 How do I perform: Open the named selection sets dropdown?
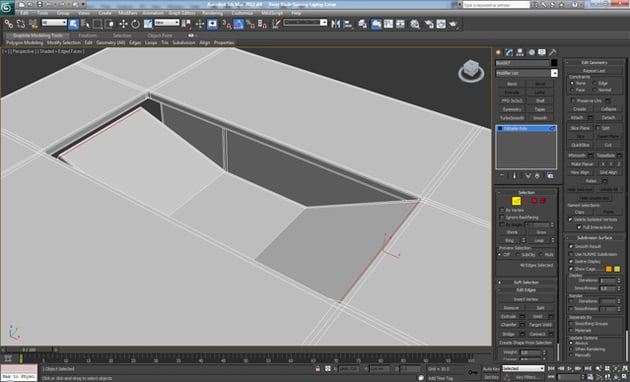pos(305,23)
